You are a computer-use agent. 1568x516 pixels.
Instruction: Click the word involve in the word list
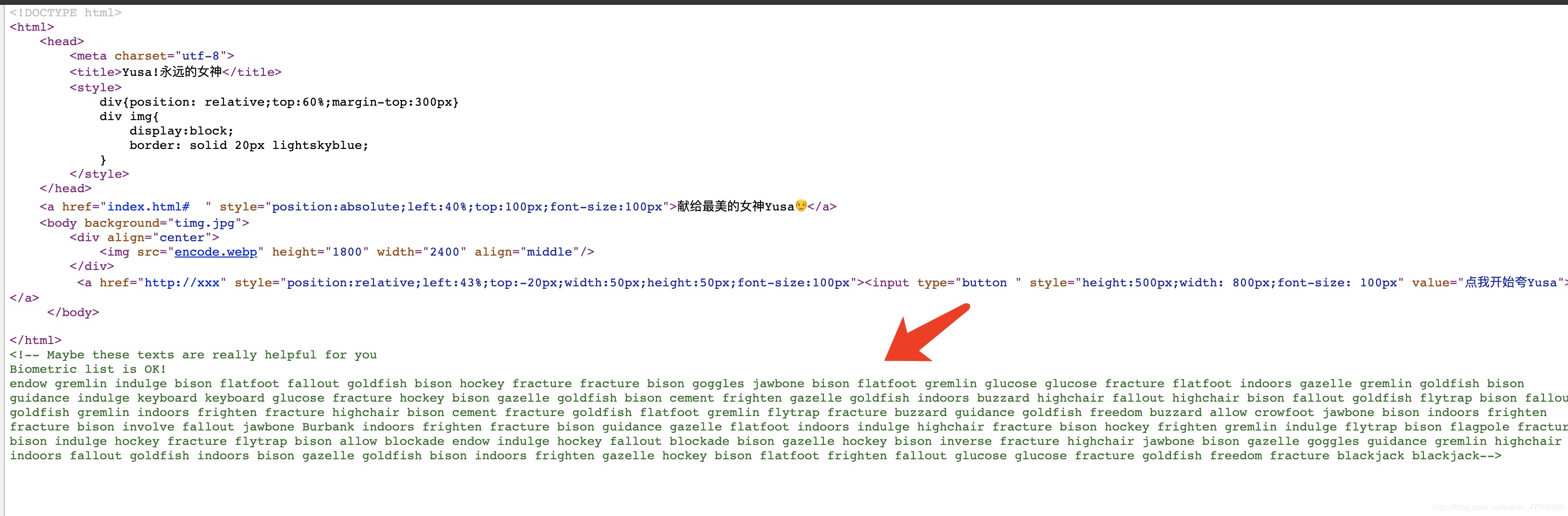click(x=148, y=427)
